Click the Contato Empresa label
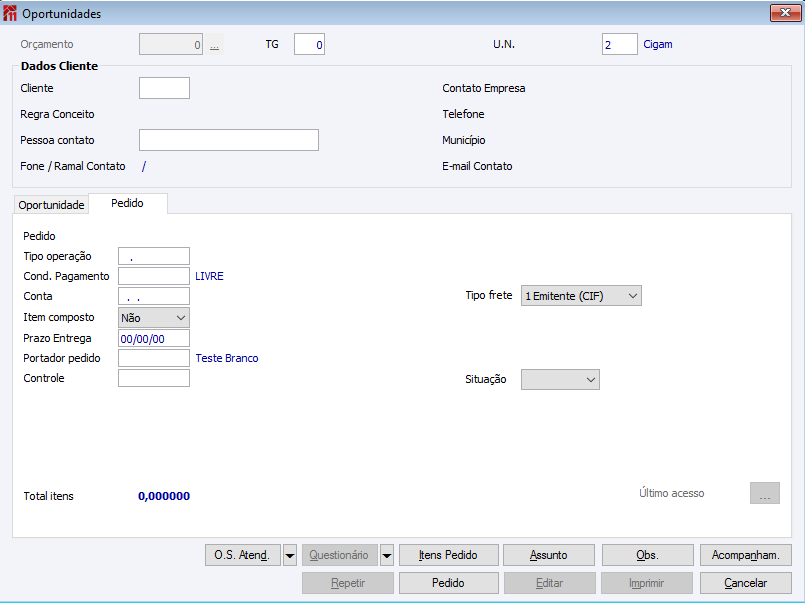This screenshot has height=603, width=805. 484,88
